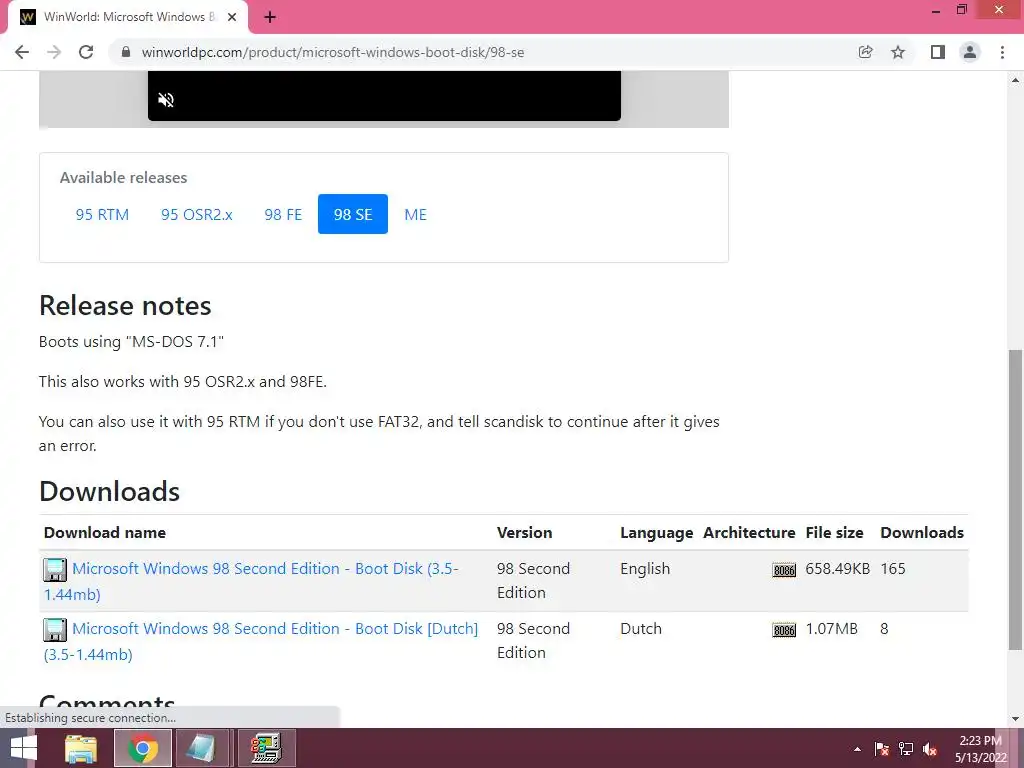Show hidden system tray icons
The image size is (1024, 768).
(x=857, y=750)
